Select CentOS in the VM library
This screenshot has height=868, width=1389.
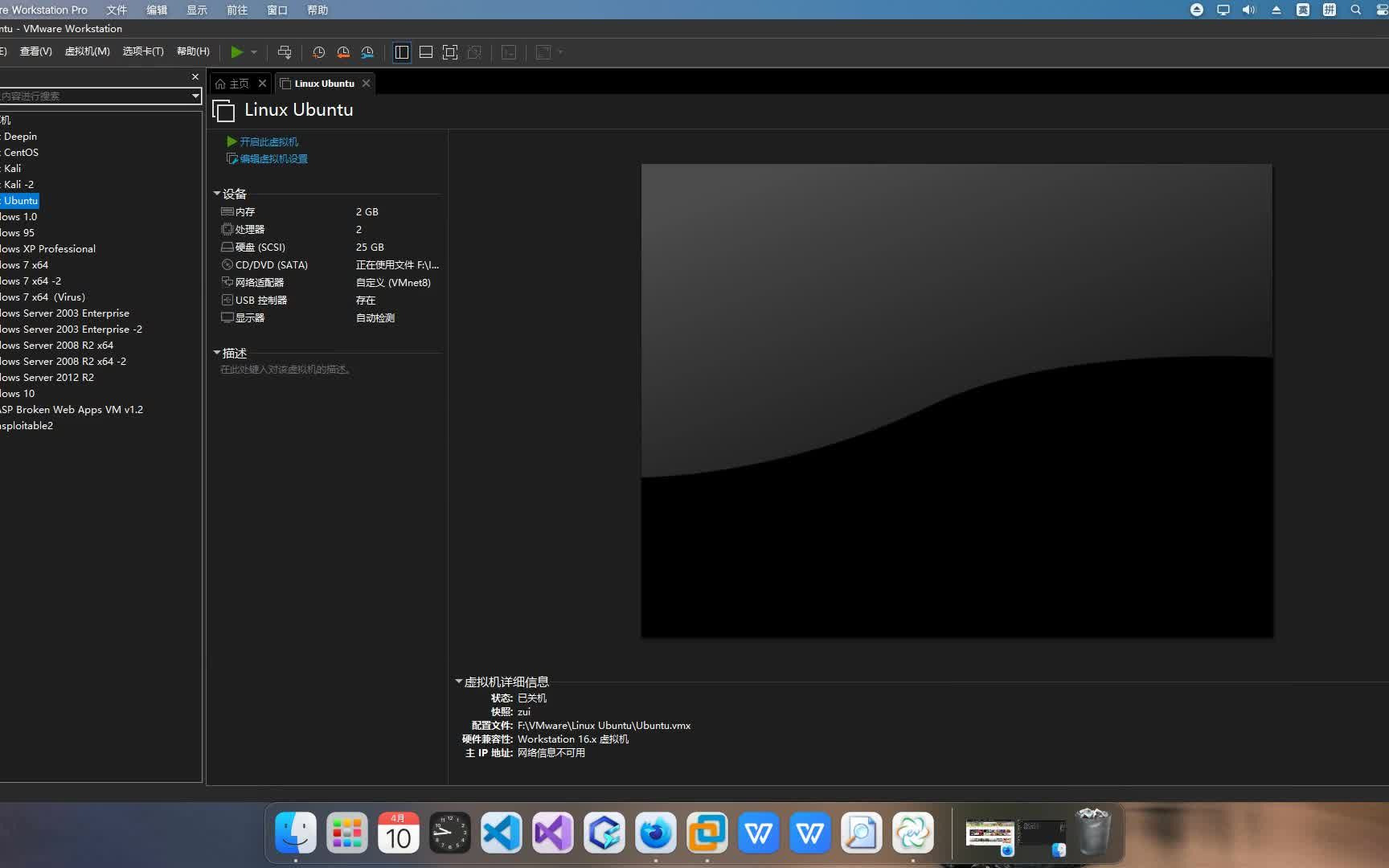pos(19,153)
